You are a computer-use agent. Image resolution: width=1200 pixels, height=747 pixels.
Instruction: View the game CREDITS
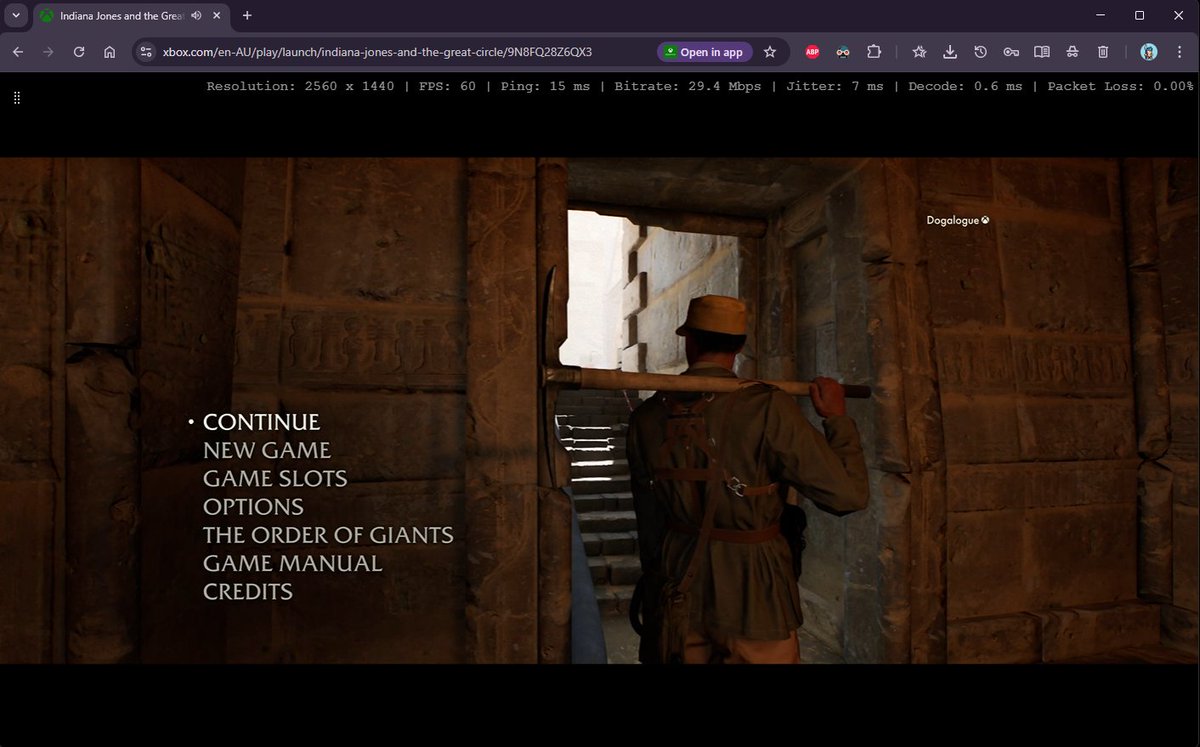pos(247,591)
